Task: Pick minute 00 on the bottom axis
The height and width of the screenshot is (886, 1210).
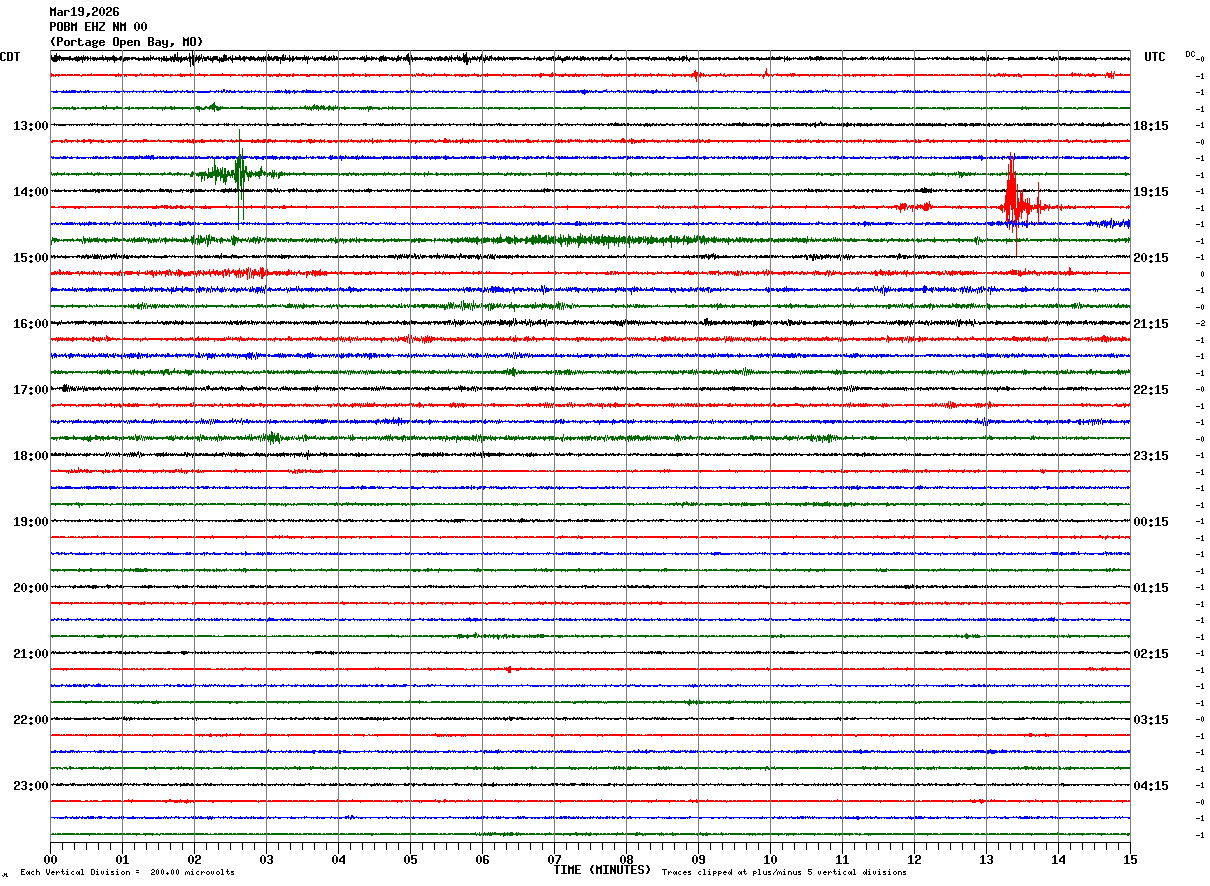Action: tap(50, 858)
